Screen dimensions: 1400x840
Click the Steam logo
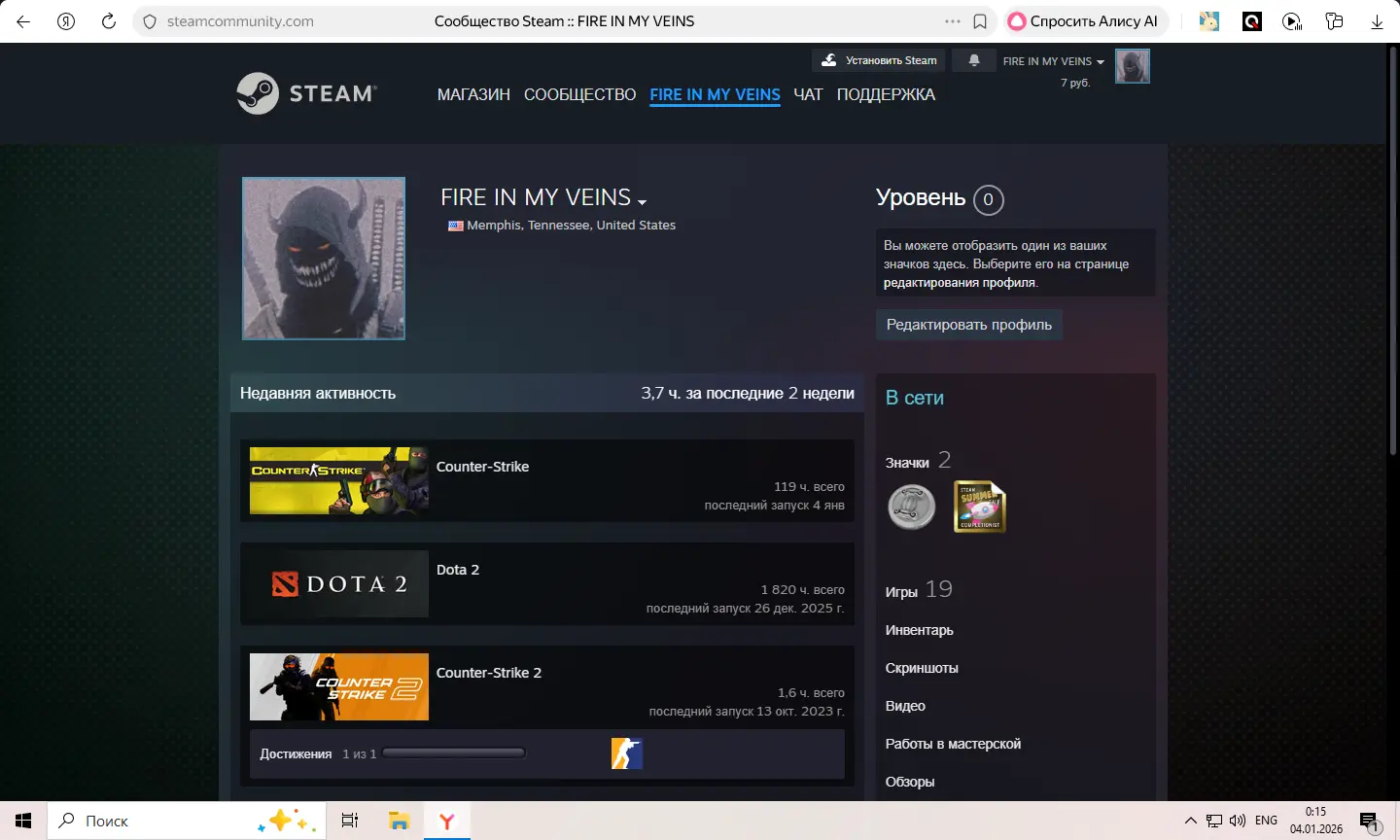tap(306, 93)
